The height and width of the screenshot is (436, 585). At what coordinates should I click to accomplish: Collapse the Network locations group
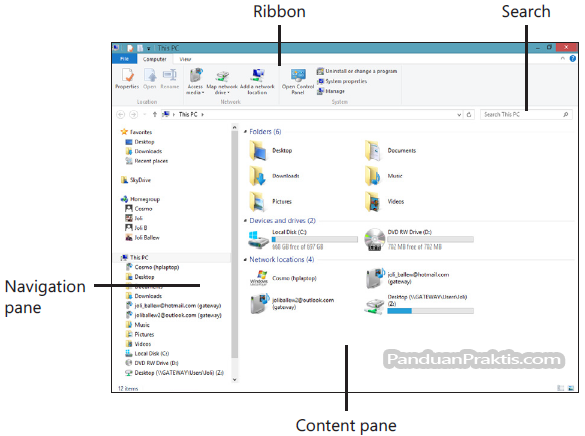(x=245, y=260)
